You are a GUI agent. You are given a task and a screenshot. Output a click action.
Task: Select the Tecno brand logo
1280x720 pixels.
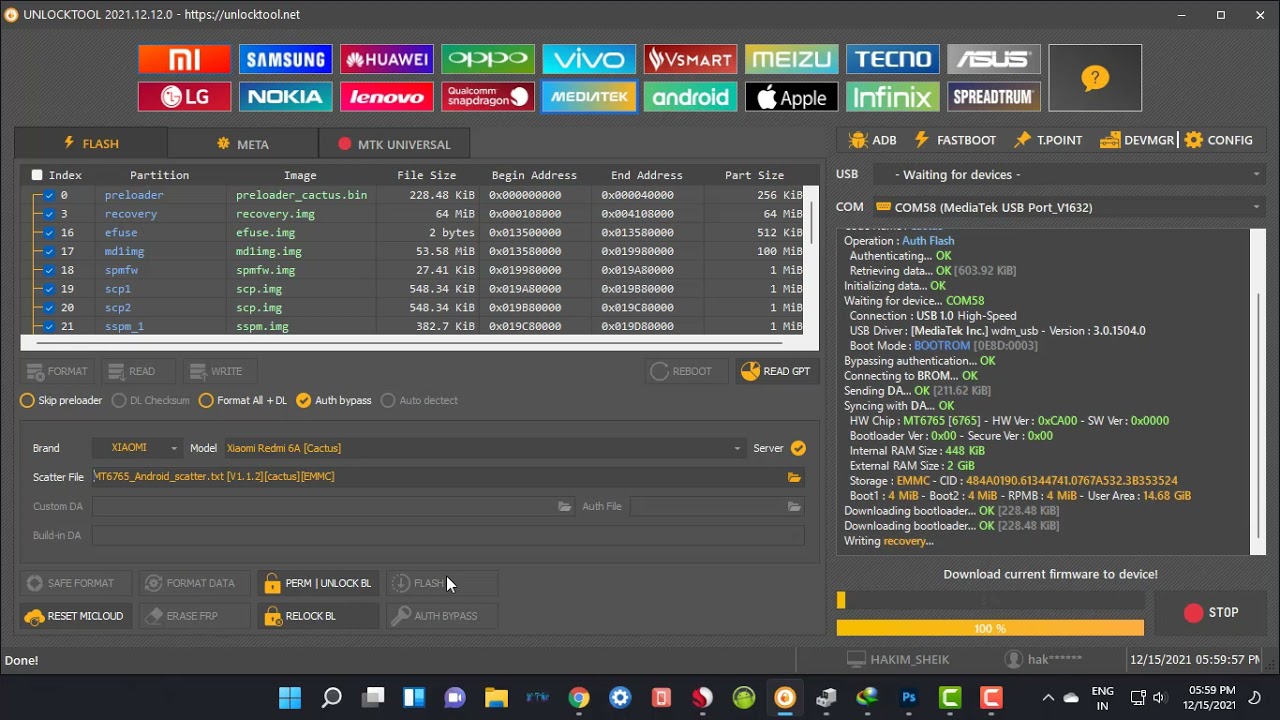tap(893, 60)
